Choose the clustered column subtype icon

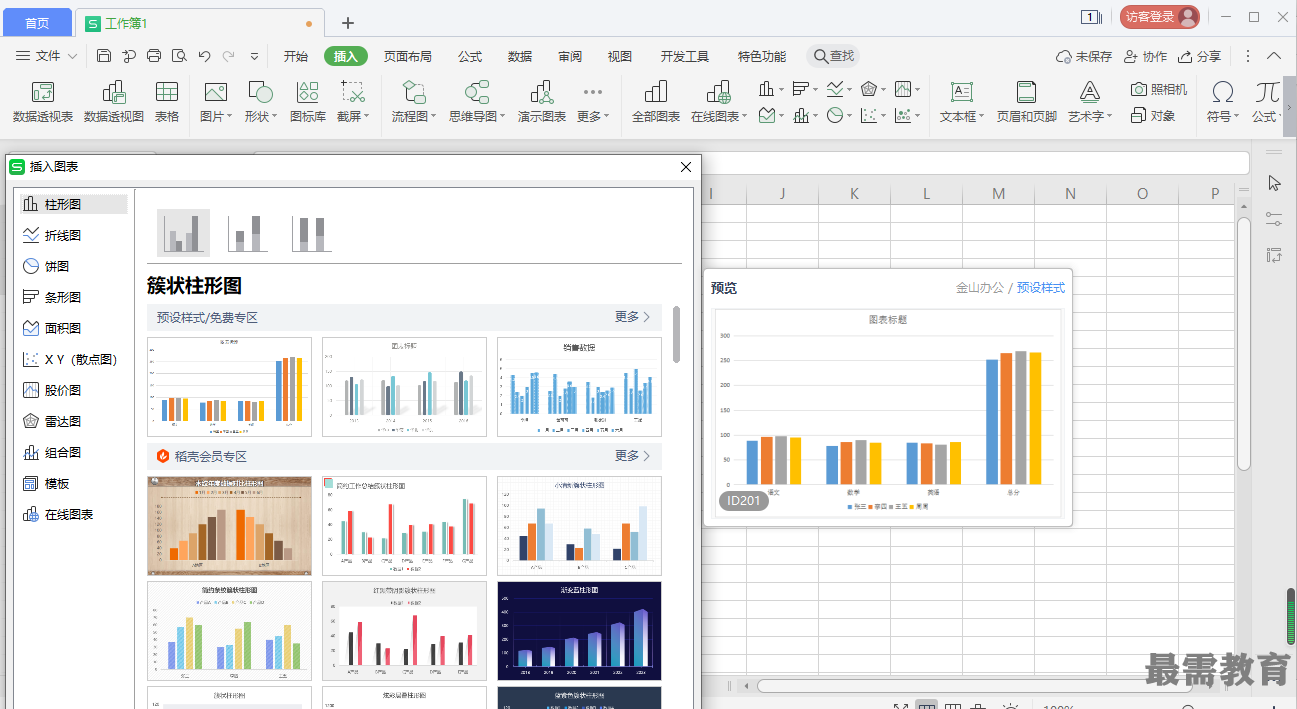(184, 233)
